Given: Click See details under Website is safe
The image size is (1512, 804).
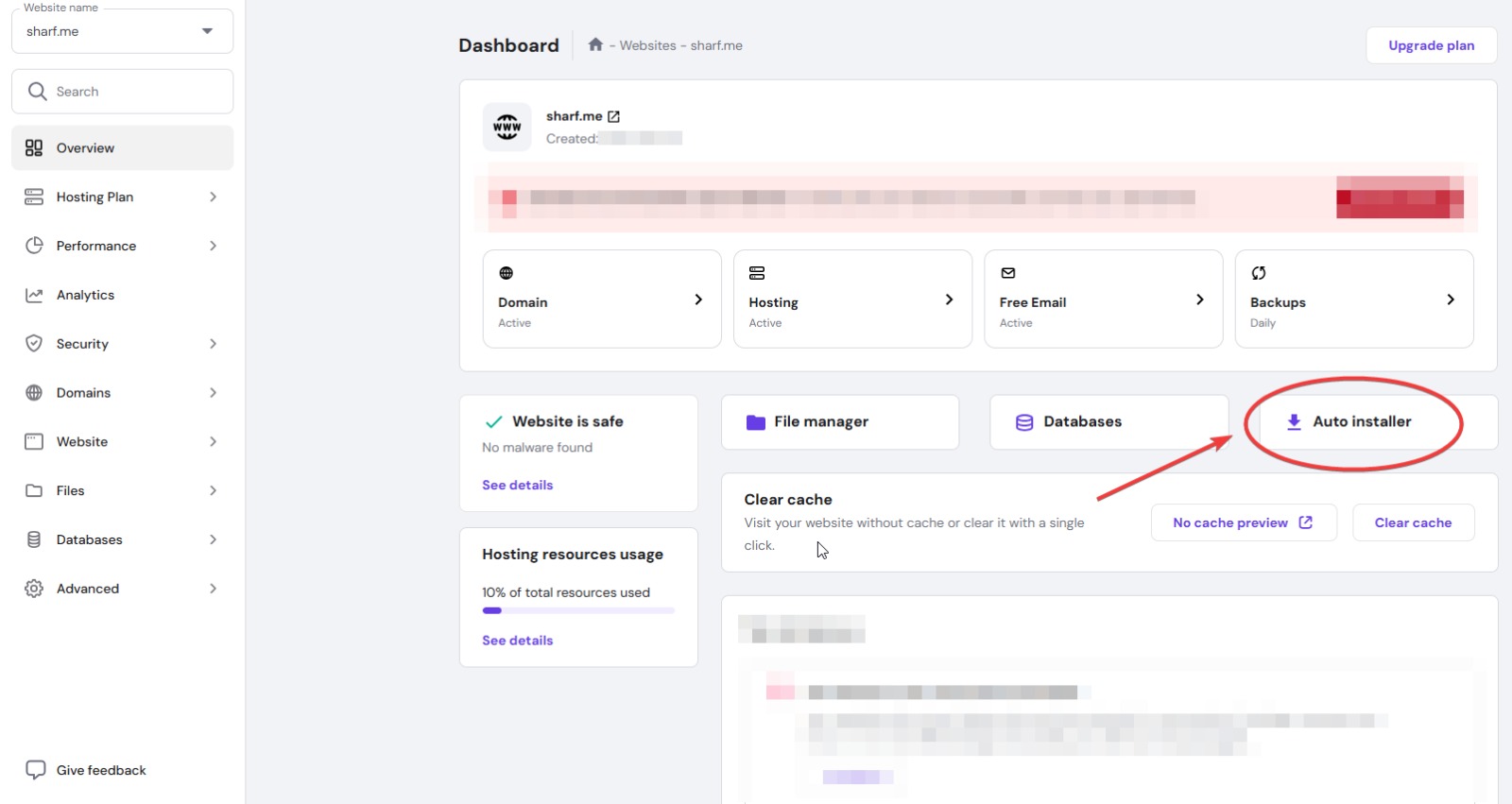Looking at the screenshot, I should point(517,485).
